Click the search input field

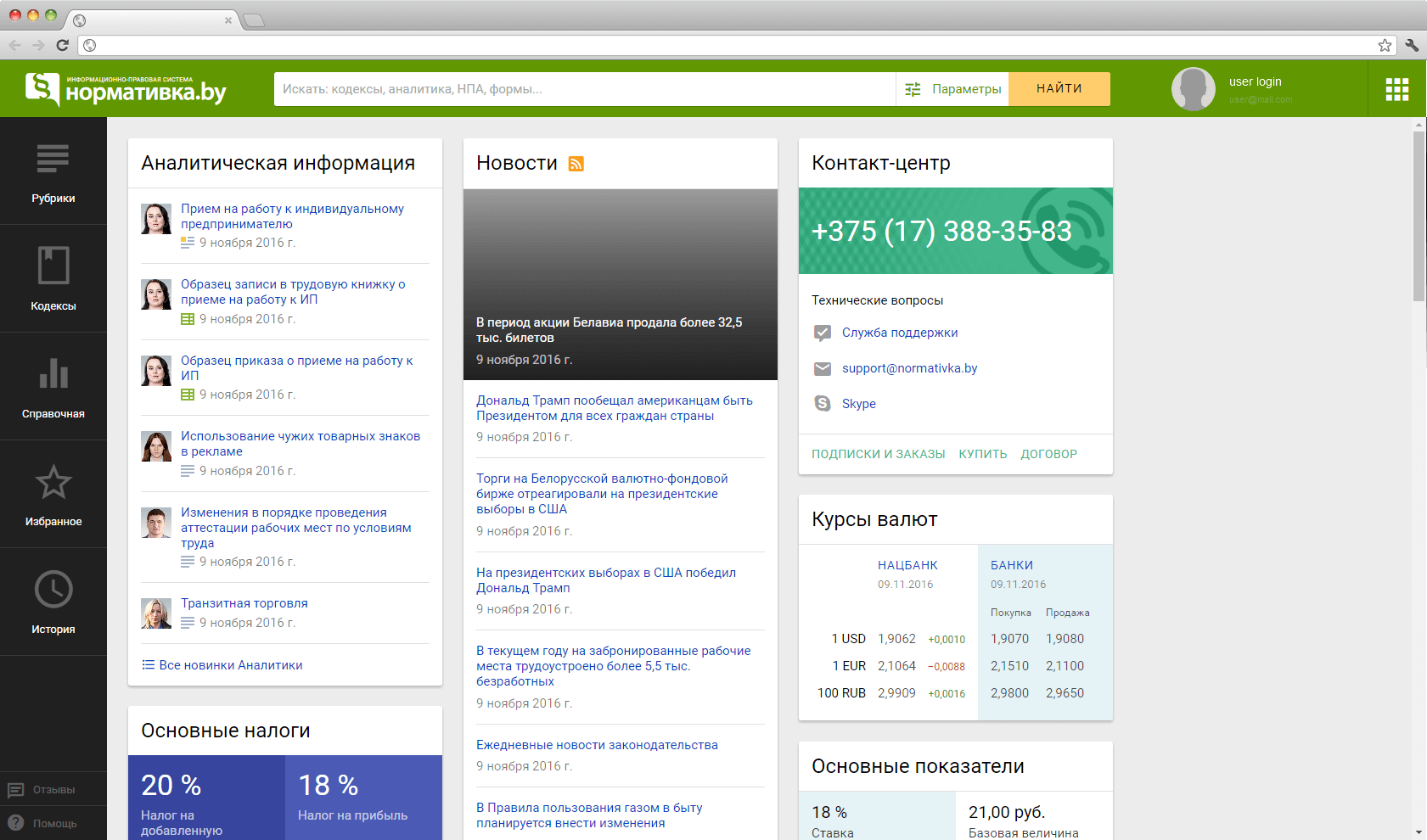pyautogui.click(x=584, y=89)
